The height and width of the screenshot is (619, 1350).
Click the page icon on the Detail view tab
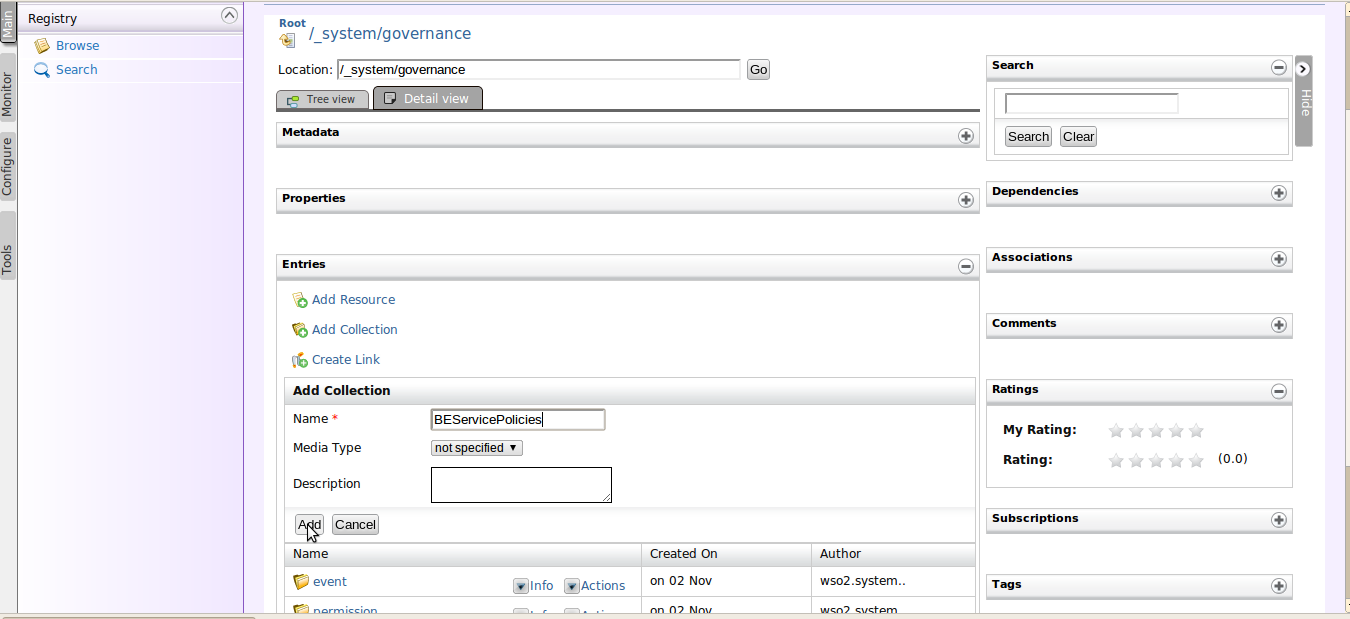[x=389, y=97]
